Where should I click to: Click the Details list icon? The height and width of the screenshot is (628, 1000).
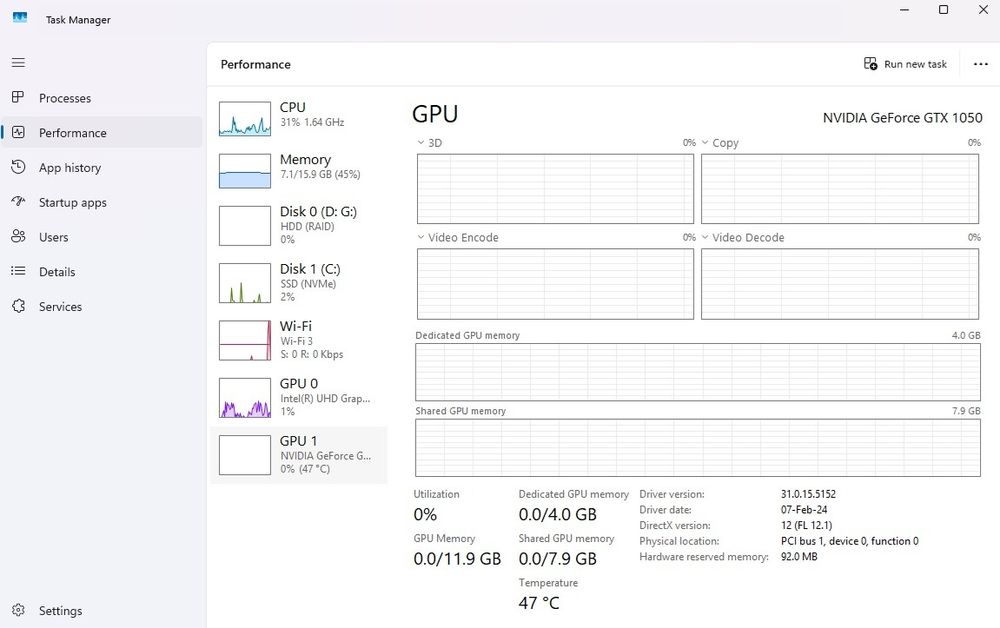click(x=18, y=271)
